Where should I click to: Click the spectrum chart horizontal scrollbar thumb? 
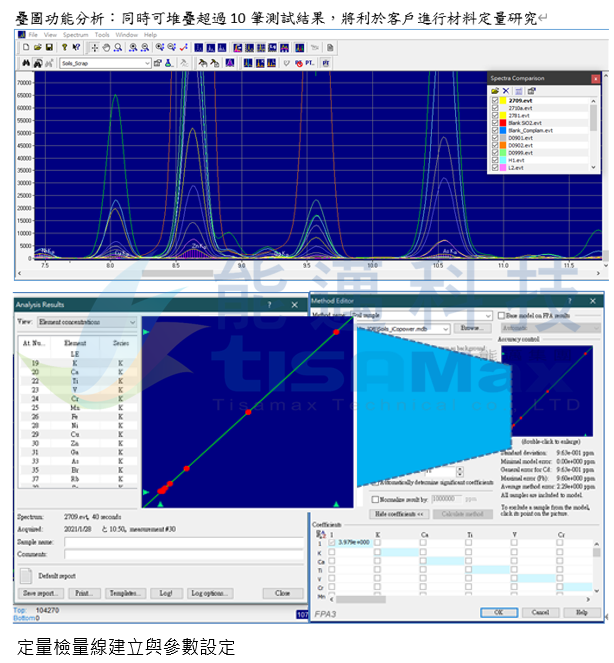[x=178, y=274]
